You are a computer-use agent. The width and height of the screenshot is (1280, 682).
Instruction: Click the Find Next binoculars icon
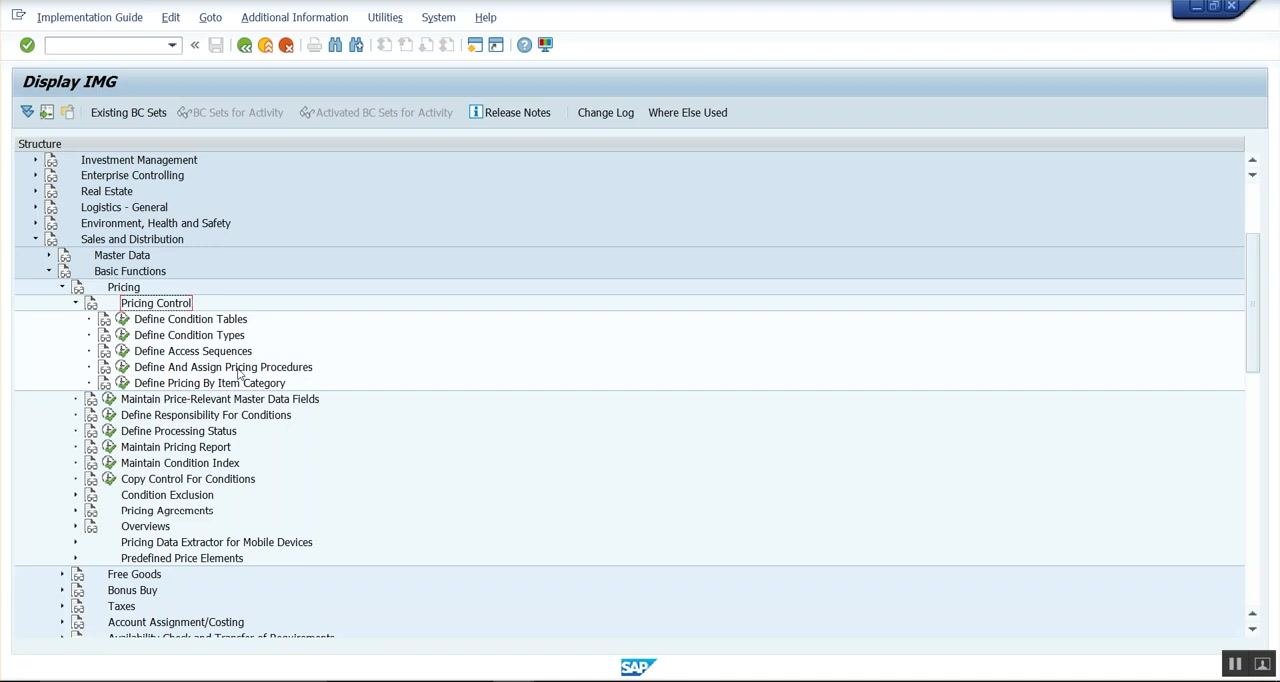click(x=356, y=45)
